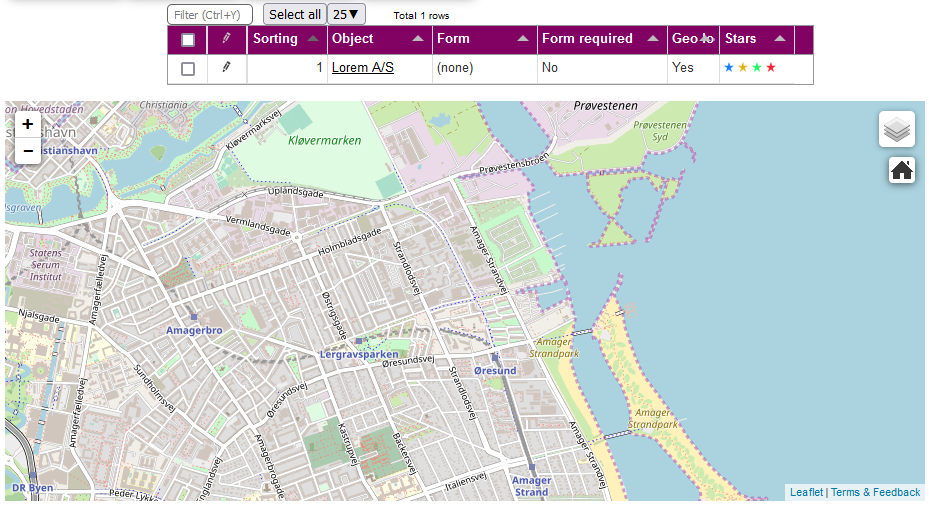Click the green star in Stars column

coord(757,68)
